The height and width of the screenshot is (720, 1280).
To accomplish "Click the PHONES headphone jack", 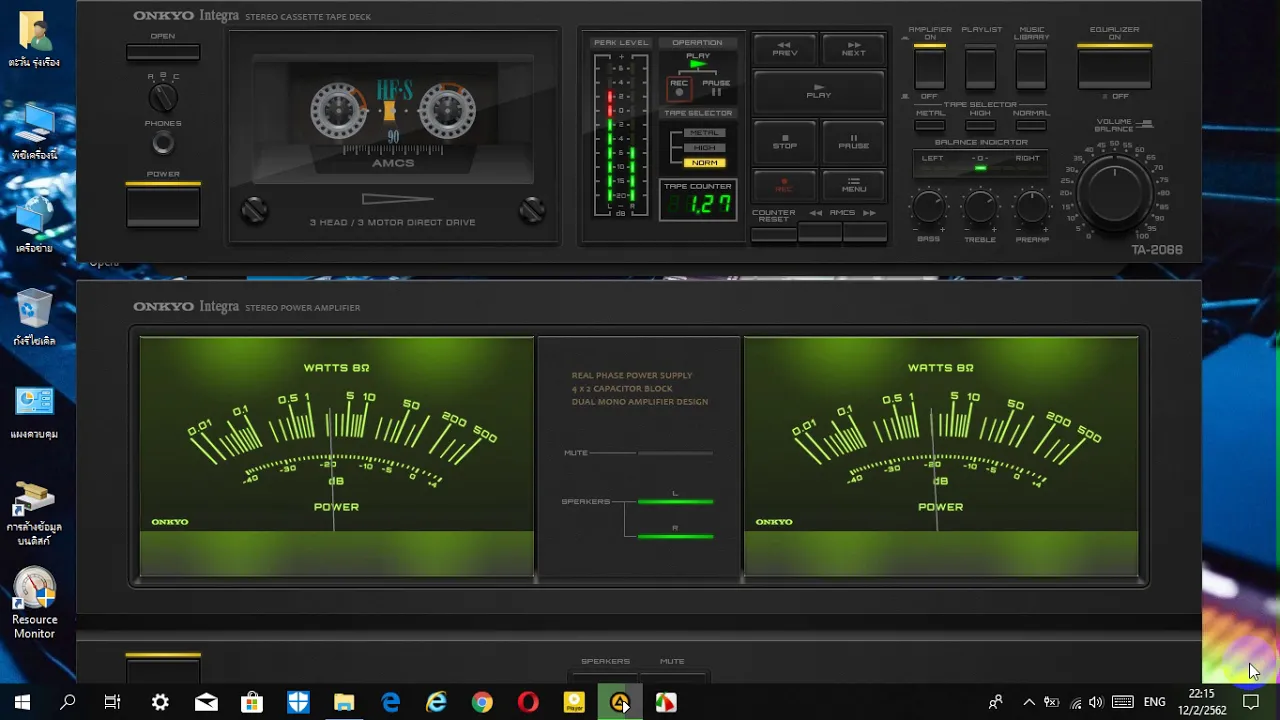I will pyautogui.click(x=162, y=144).
